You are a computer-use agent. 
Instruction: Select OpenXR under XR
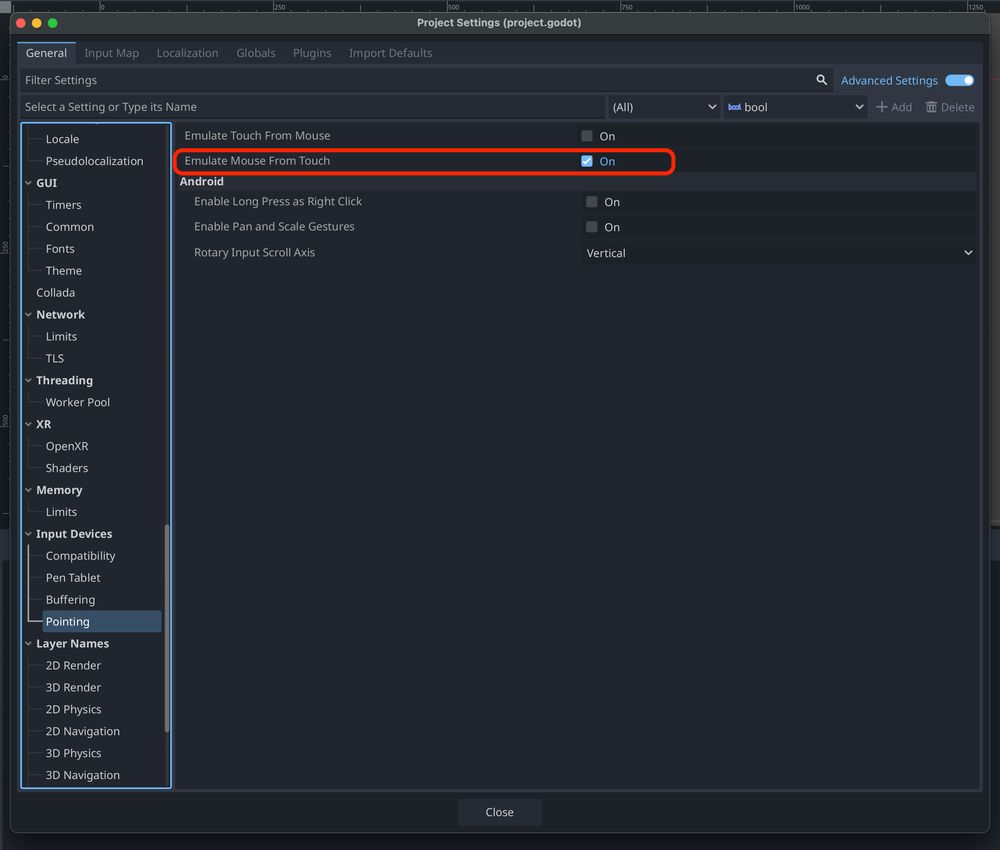click(x=67, y=446)
